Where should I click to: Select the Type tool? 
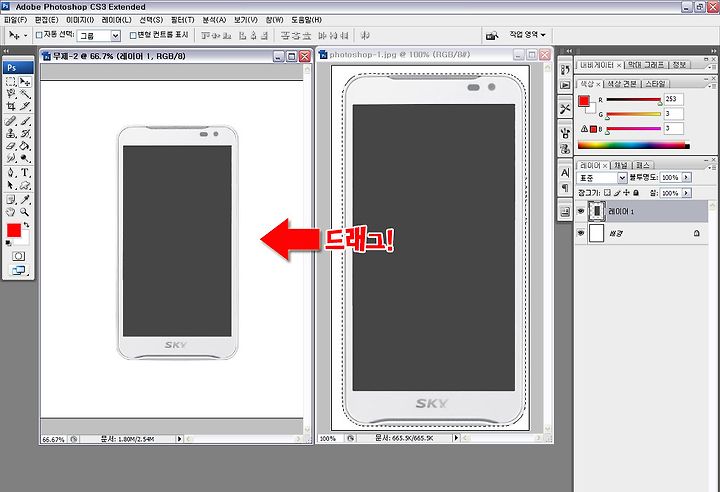pyautogui.click(x=25, y=173)
